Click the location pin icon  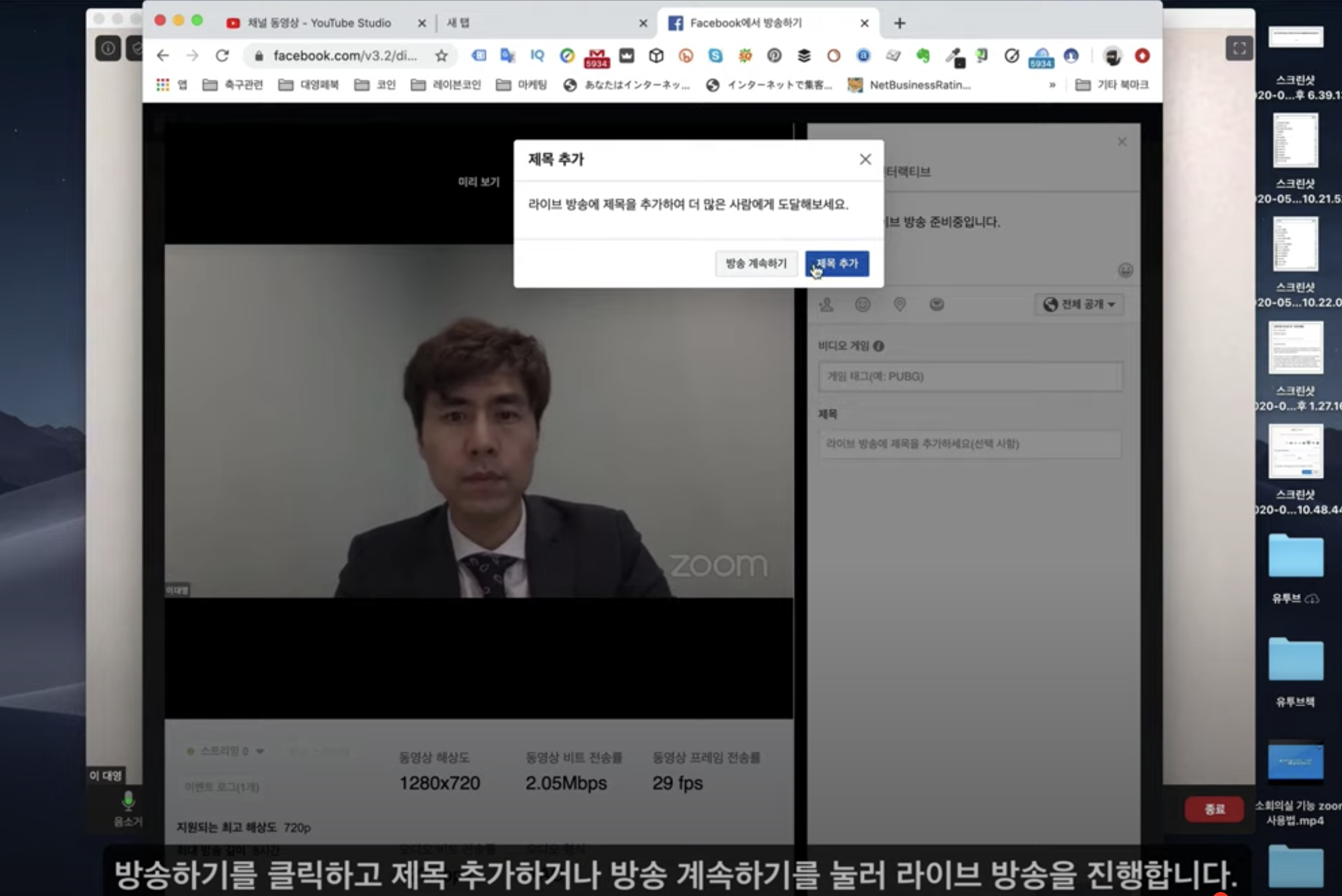900,304
